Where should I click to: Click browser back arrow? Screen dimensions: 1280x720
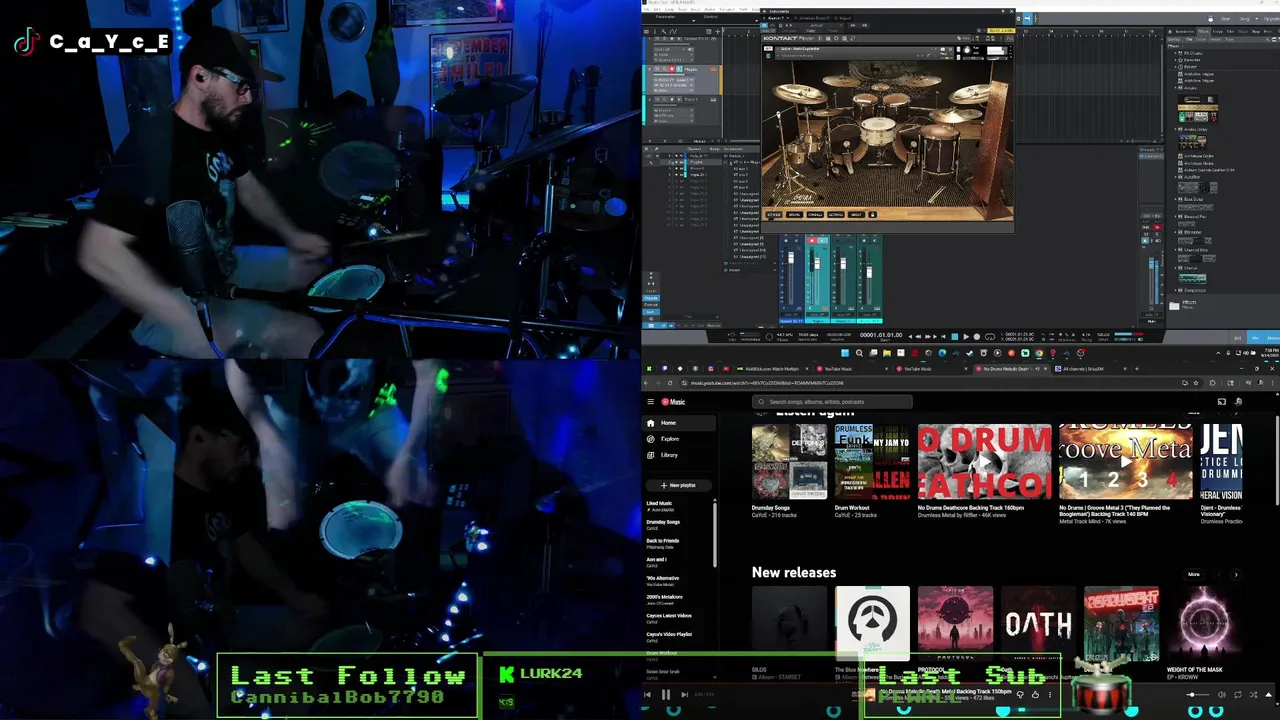pos(646,383)
